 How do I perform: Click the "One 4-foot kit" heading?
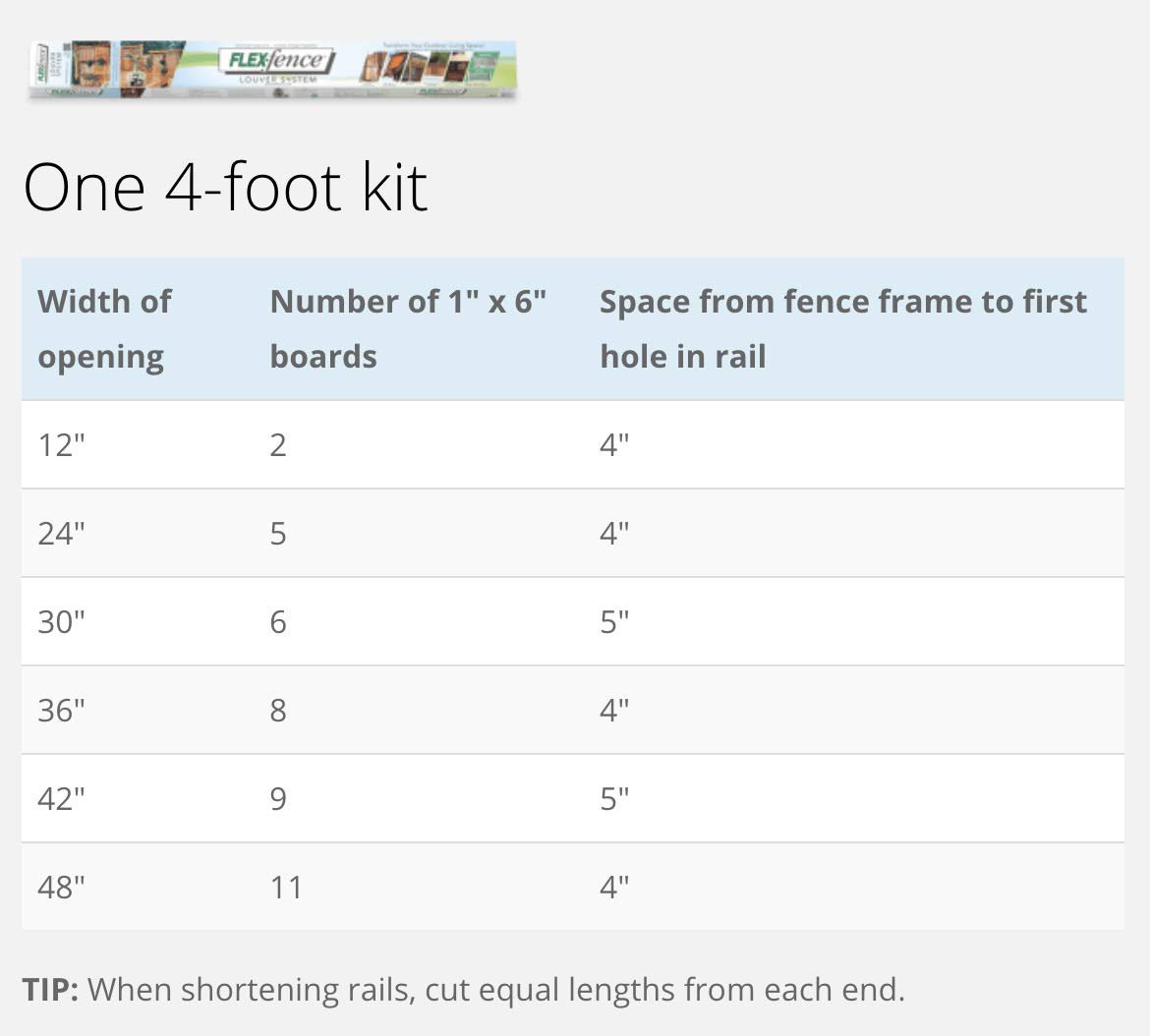(x=225, y=187)
